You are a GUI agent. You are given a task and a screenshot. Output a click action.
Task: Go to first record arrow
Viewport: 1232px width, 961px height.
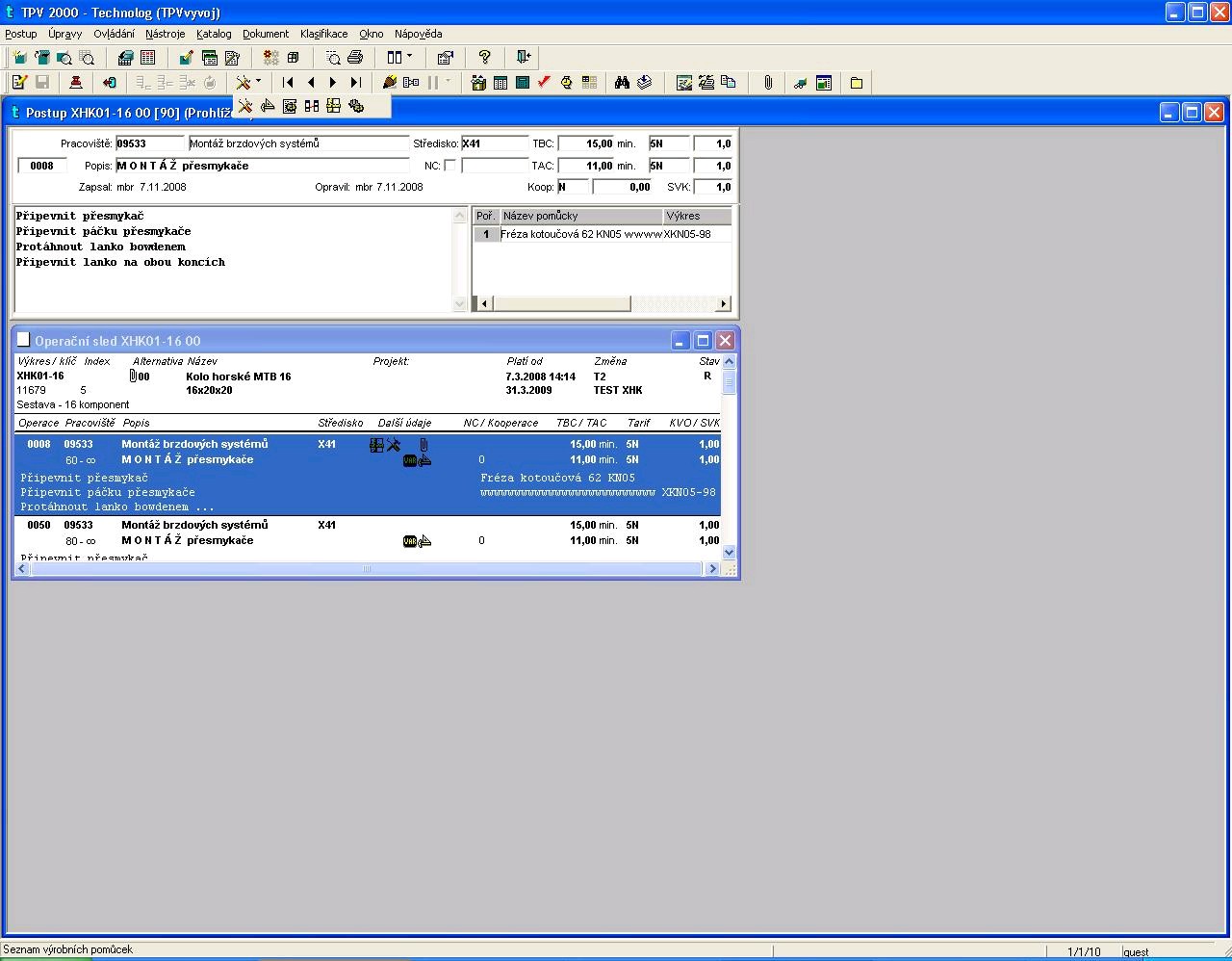point(288,83)
